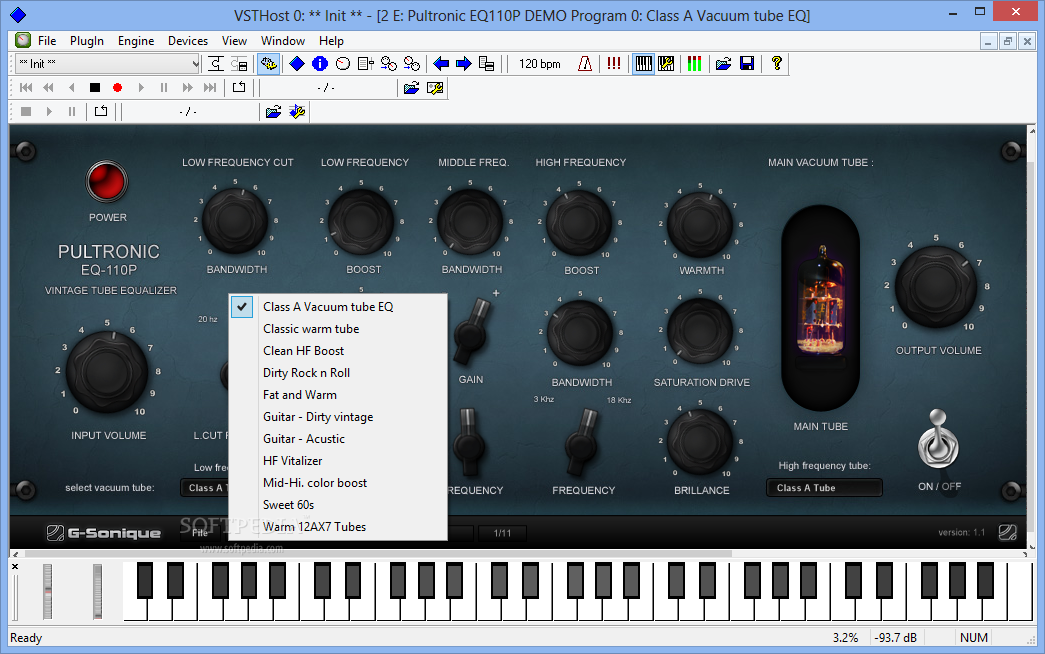This screenshot has height=654, width=1045.
Task: Click the yellow question mark help icon
Action: [776, 63]
